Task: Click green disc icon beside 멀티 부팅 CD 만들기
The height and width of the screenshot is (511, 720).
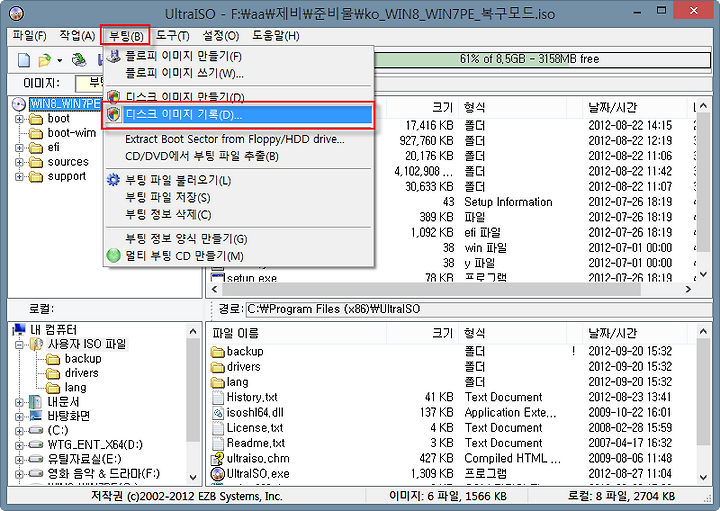Action: [113, 255]
